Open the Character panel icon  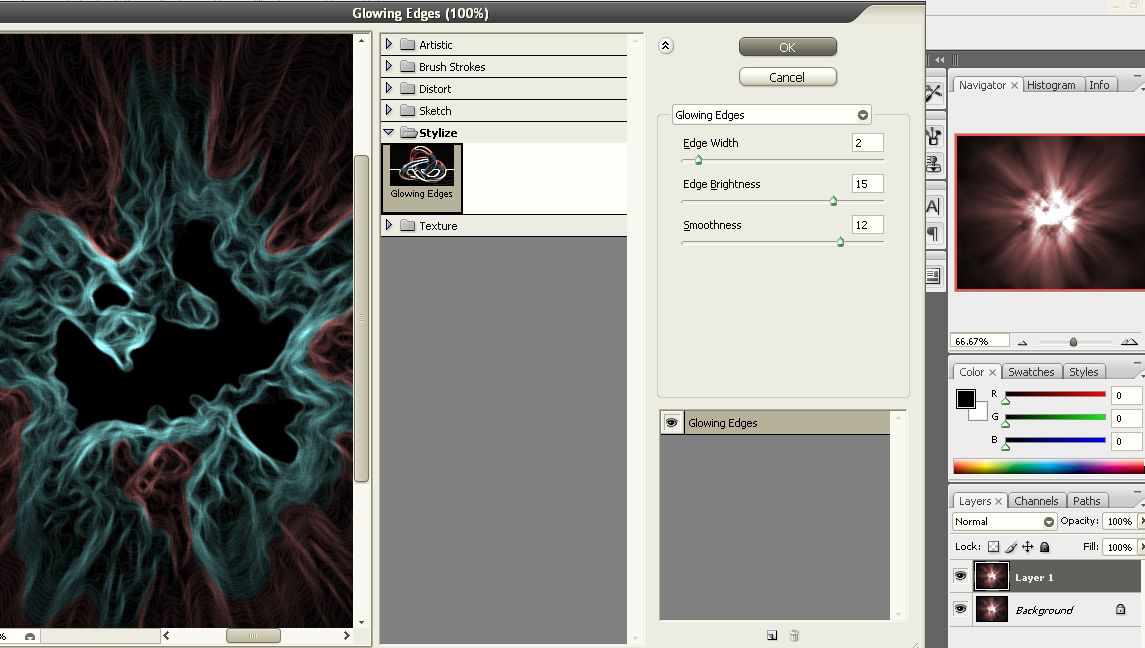(933, 207)
